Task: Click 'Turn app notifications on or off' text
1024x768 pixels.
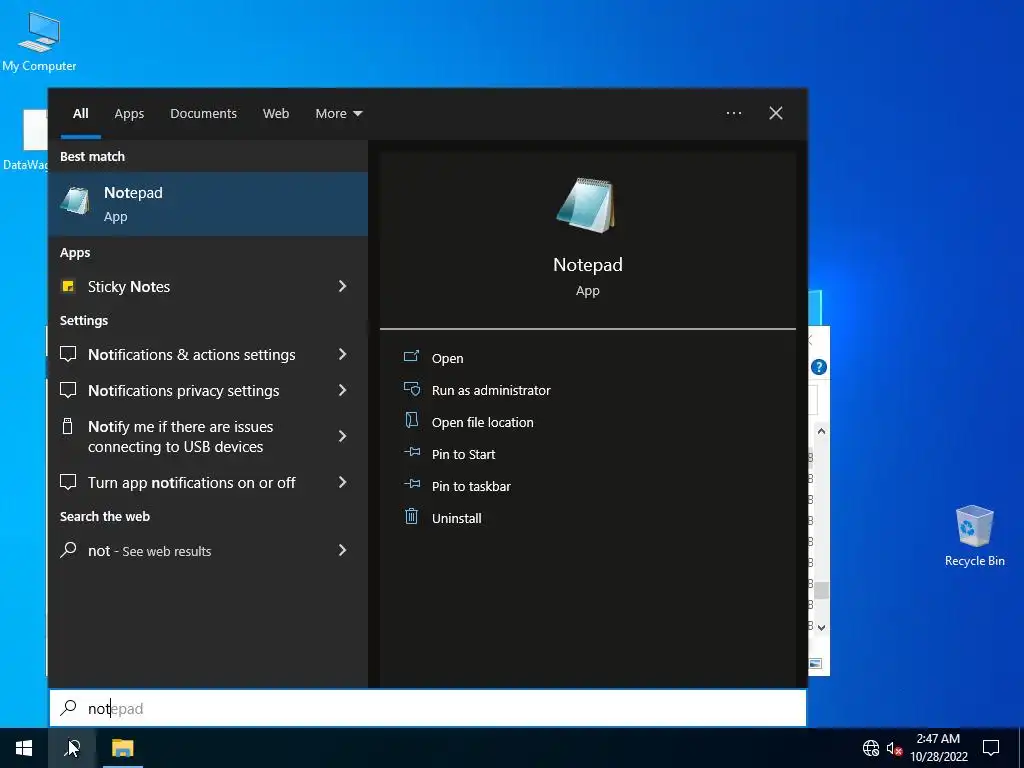Action: click(x=191, y=482)
